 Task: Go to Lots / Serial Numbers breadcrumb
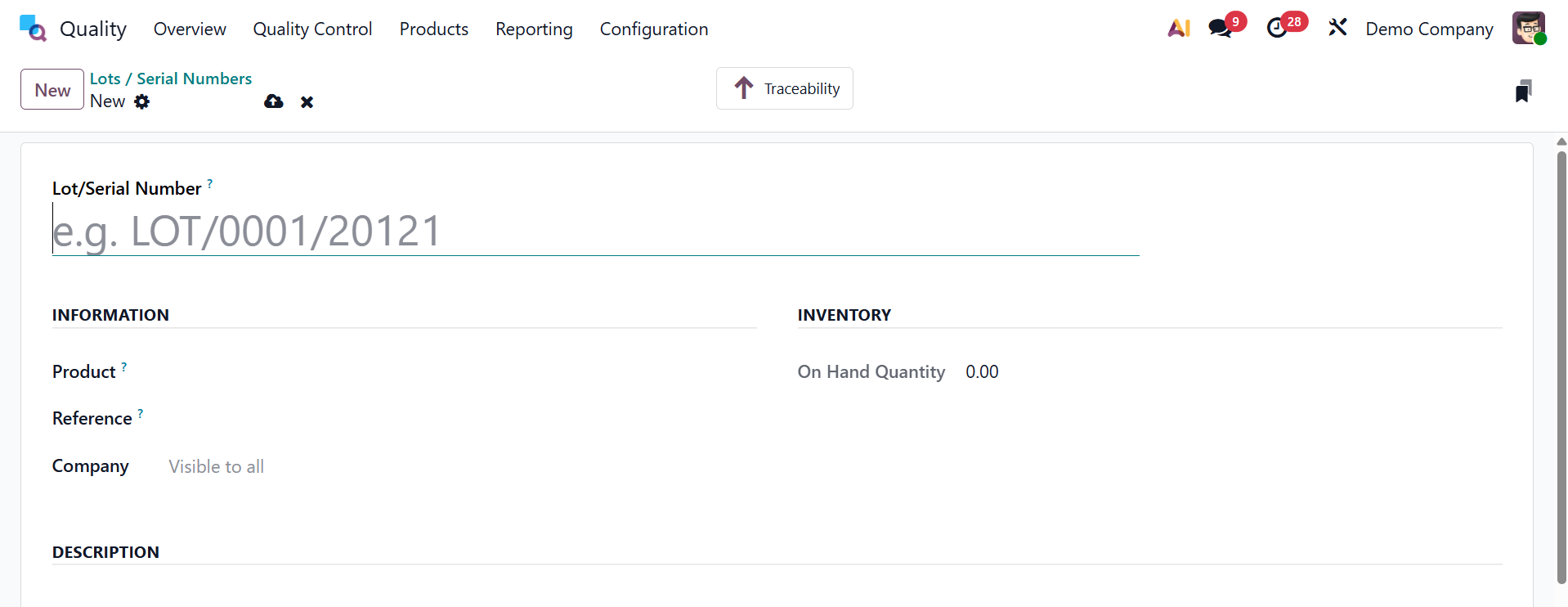click(171, 79)
